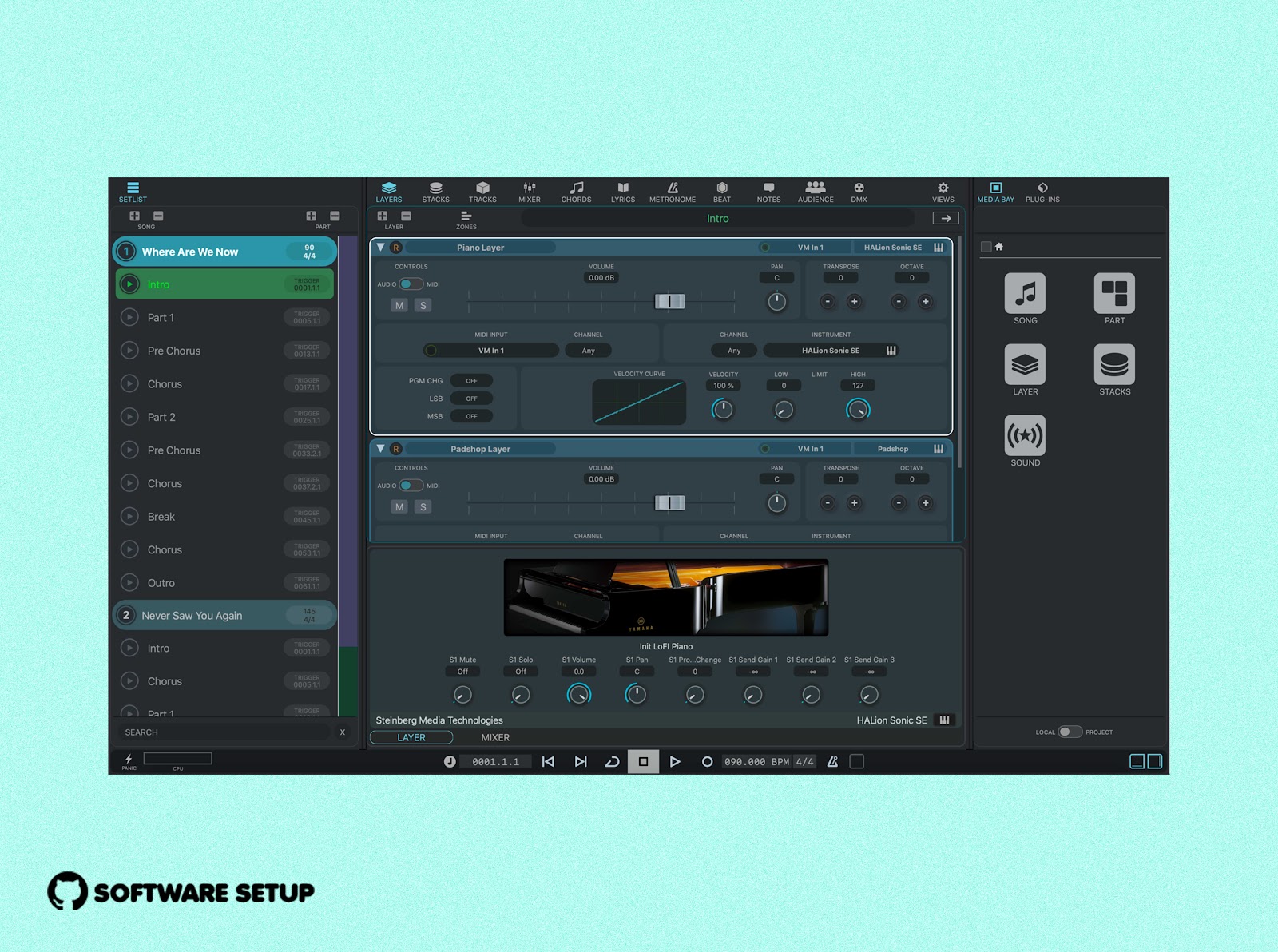This screenshot has height=952, width=1278.
Task: Open PGM CHG Off dropdown
Action: (x=471, y=381)
